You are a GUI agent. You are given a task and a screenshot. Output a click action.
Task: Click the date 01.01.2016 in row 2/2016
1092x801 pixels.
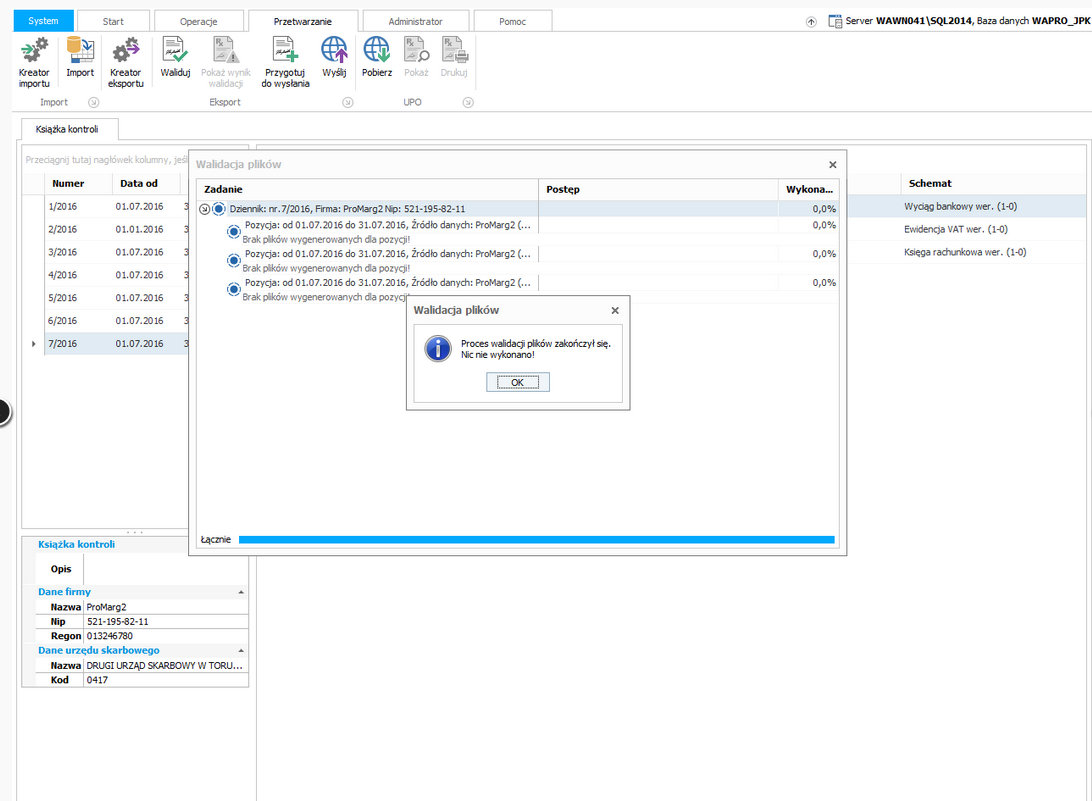click(x=139, y=229)
